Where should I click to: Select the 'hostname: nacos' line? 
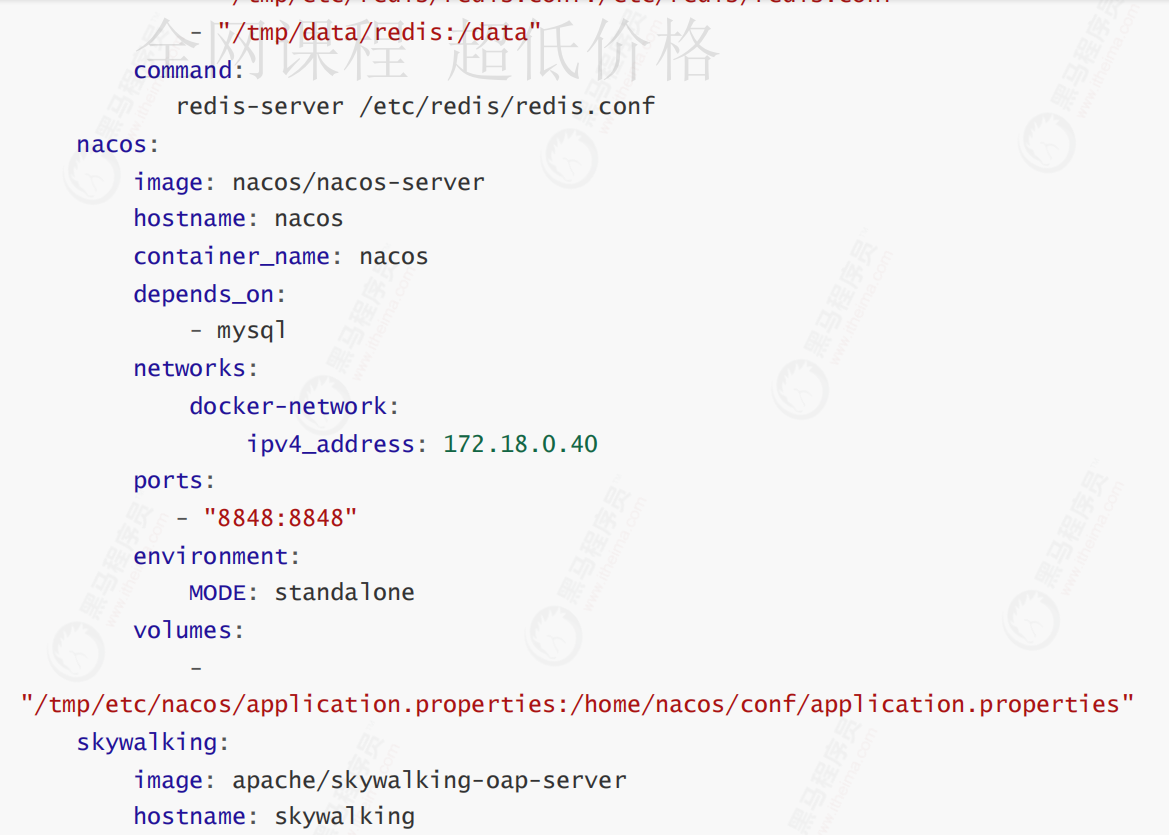[x=238, y=219]
